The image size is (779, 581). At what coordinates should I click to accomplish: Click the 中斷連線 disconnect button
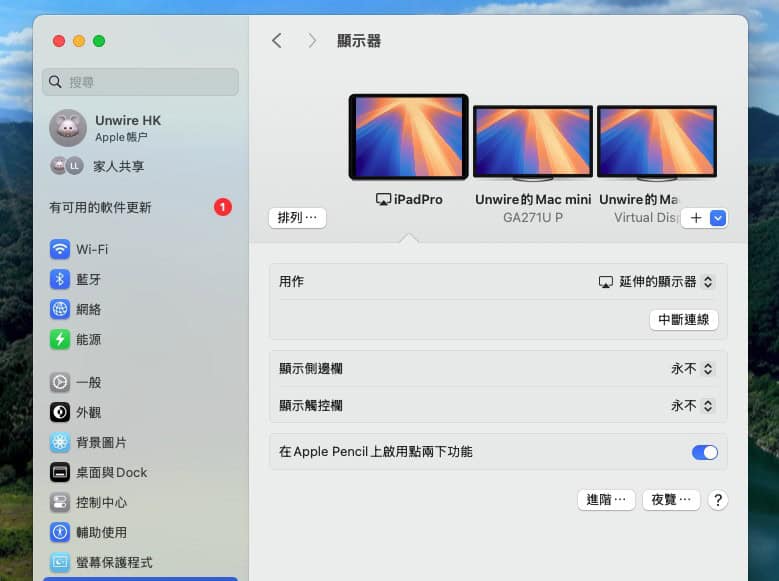(x=683, y=320)
